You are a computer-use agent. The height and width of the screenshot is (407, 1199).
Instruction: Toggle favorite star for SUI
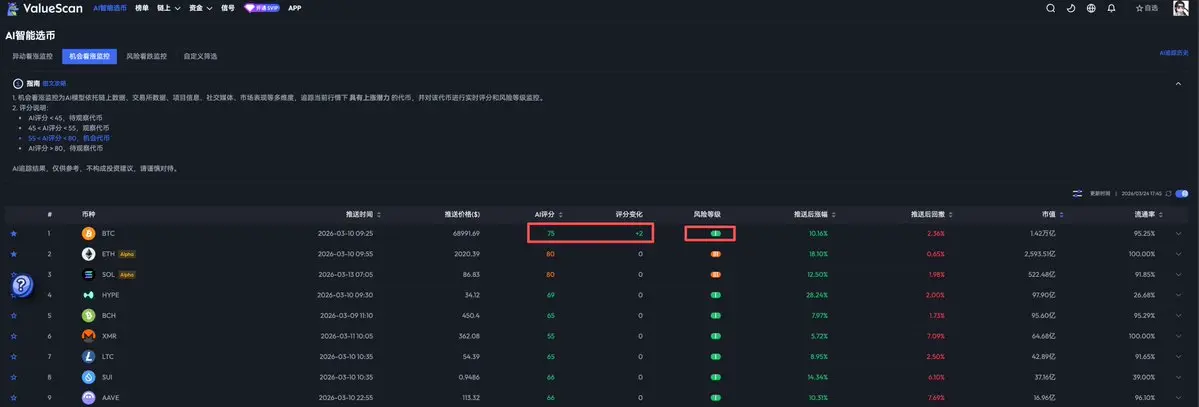tap(13, 377)
